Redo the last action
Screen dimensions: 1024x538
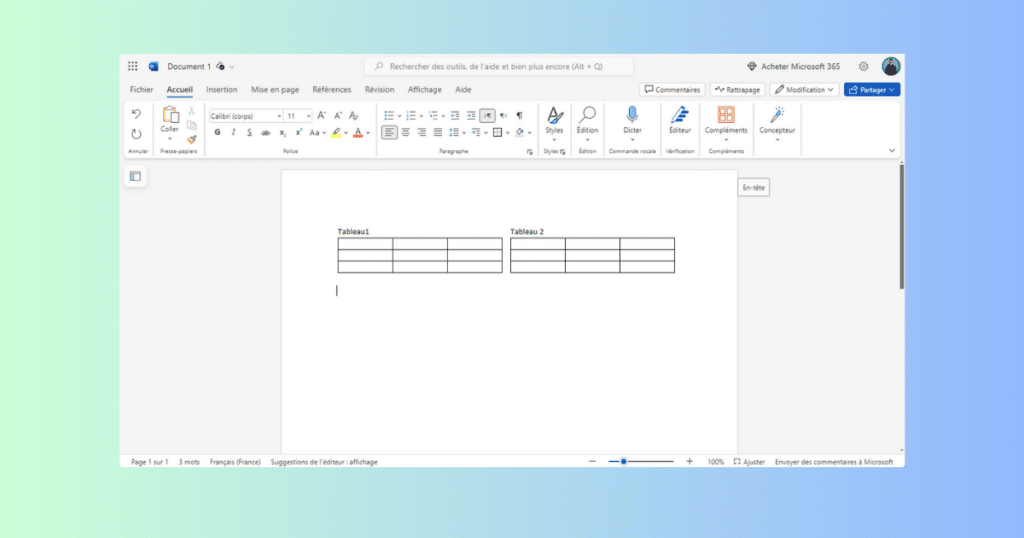(x=136, y=134)
